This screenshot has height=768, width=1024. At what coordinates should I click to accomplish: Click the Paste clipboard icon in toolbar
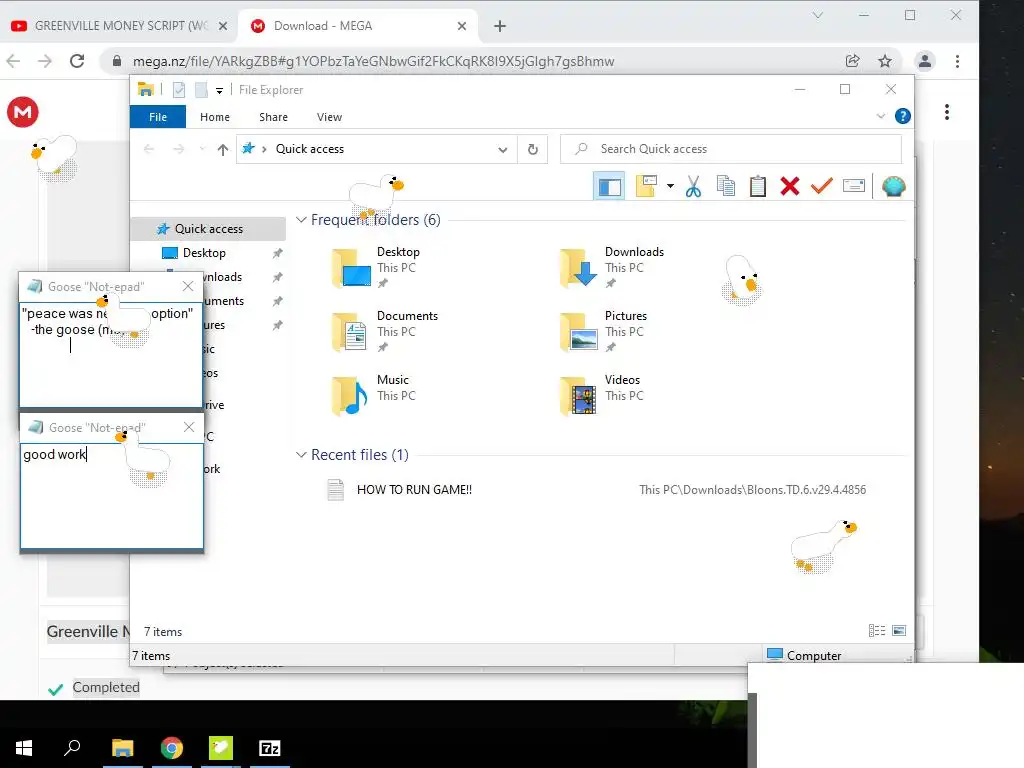pos(758,187)
